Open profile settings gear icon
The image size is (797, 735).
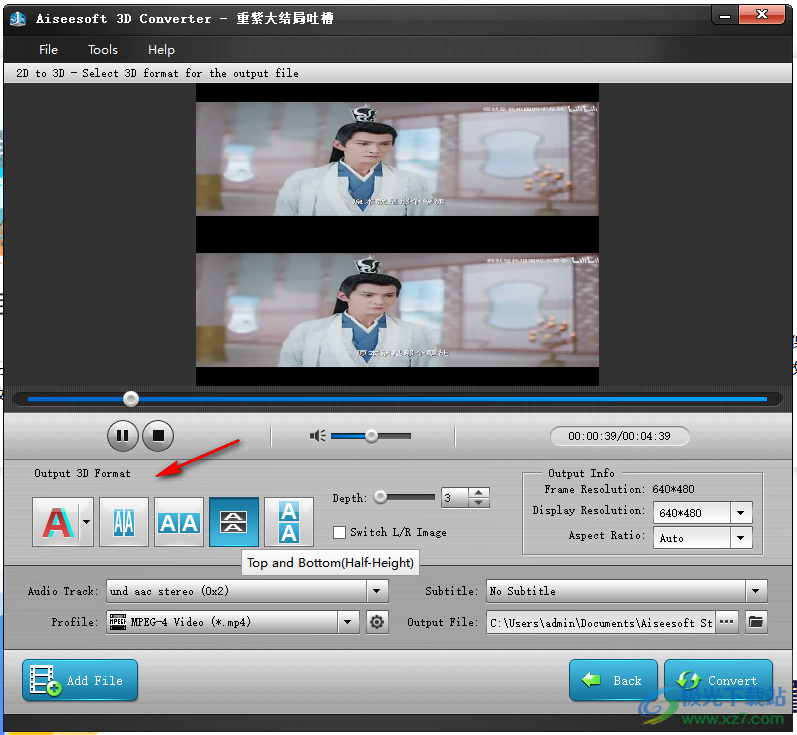(377, 622)
